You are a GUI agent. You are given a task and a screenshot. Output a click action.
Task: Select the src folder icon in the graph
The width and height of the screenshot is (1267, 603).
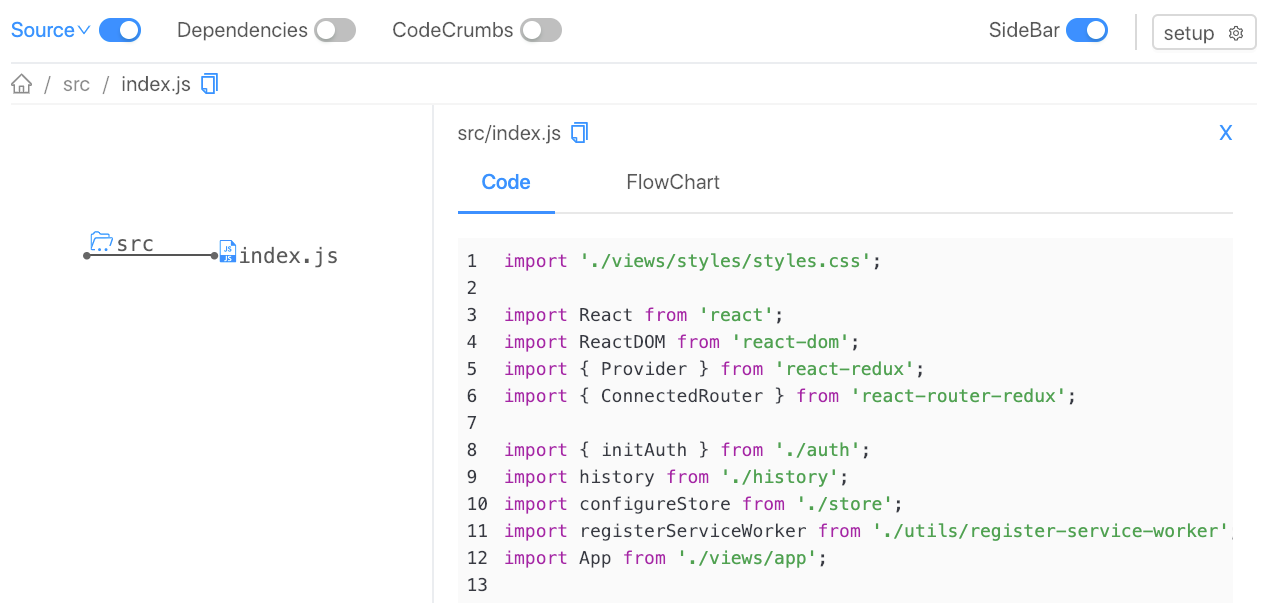(x=101, y=243)
